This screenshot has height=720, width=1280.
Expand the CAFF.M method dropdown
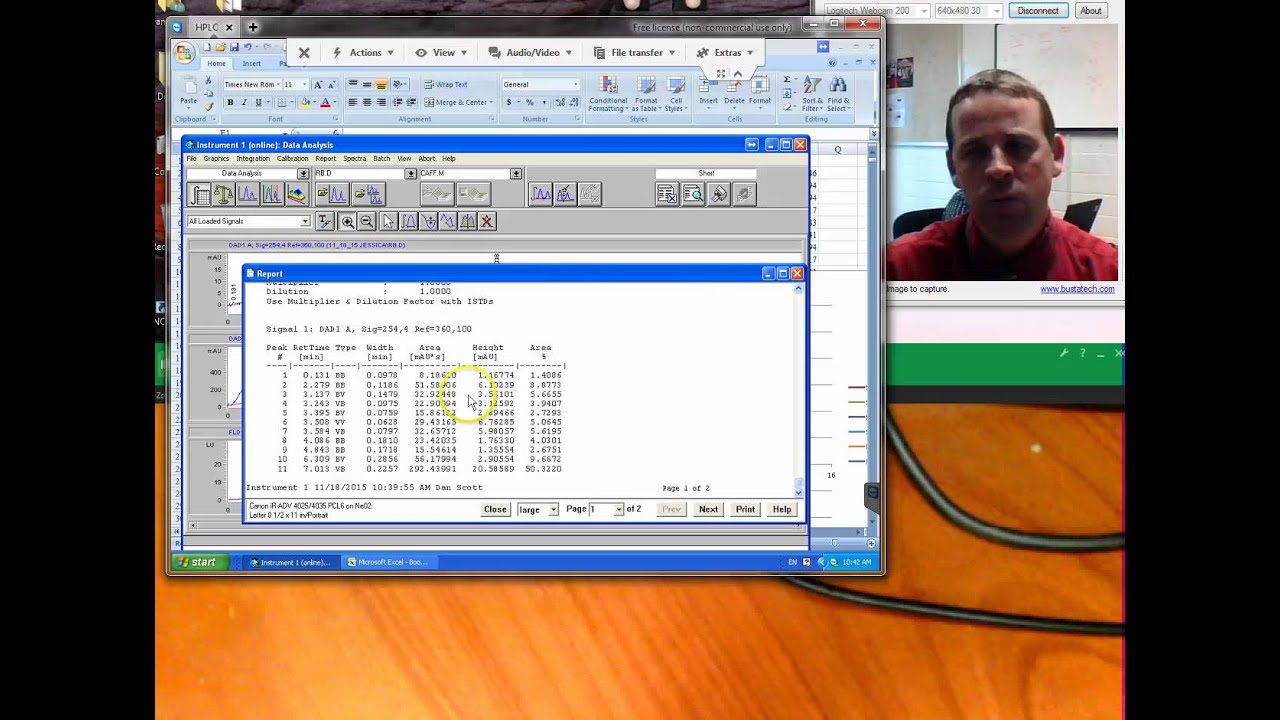(x=516, y=174)
